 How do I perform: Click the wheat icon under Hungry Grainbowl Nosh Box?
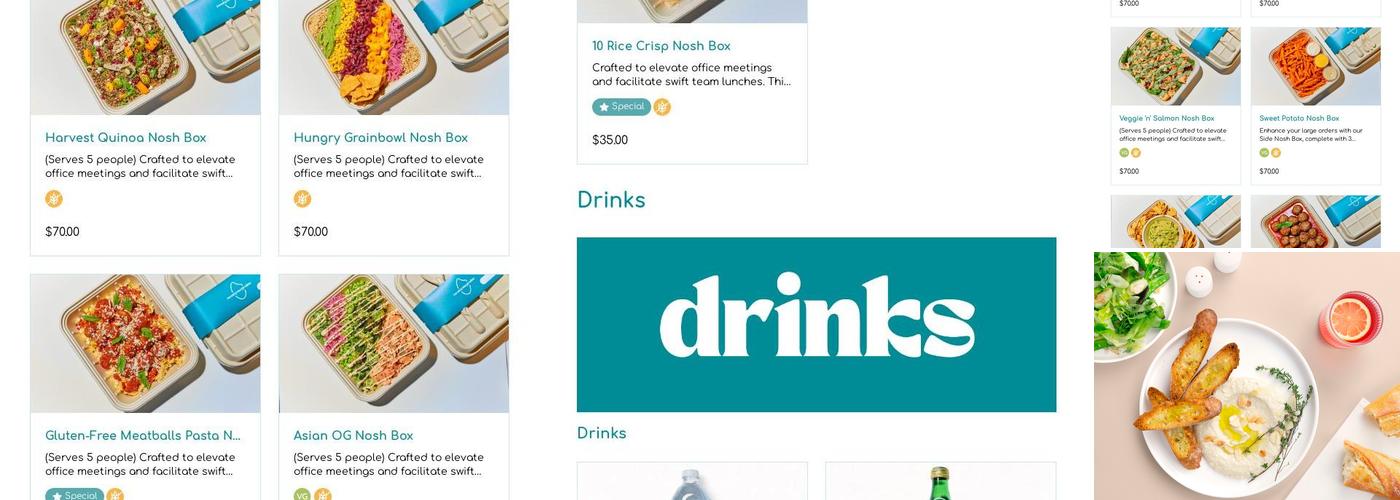[302, 199]
